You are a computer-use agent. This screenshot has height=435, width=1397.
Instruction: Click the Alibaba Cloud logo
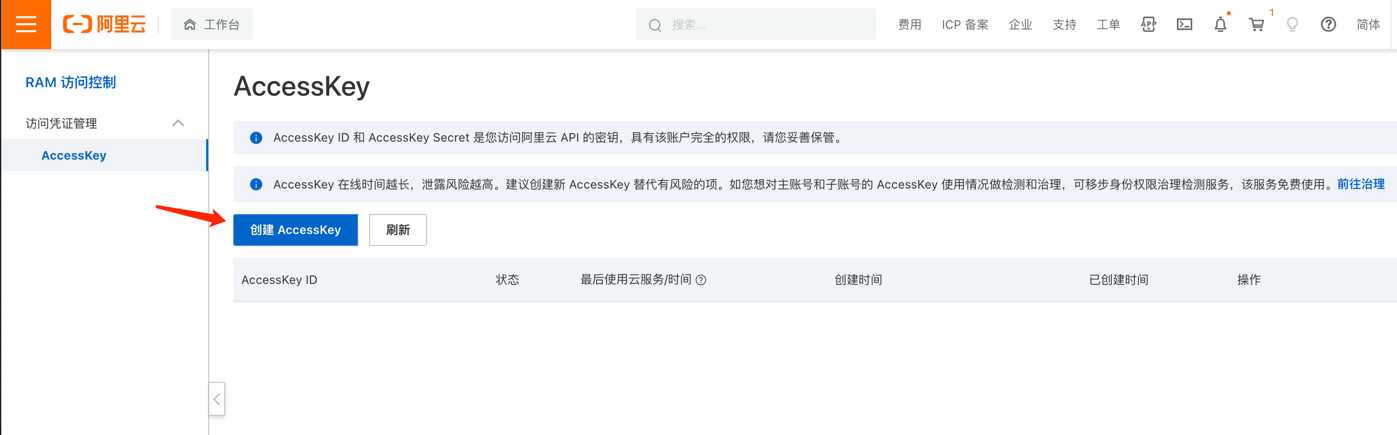[x=104, y=25]
